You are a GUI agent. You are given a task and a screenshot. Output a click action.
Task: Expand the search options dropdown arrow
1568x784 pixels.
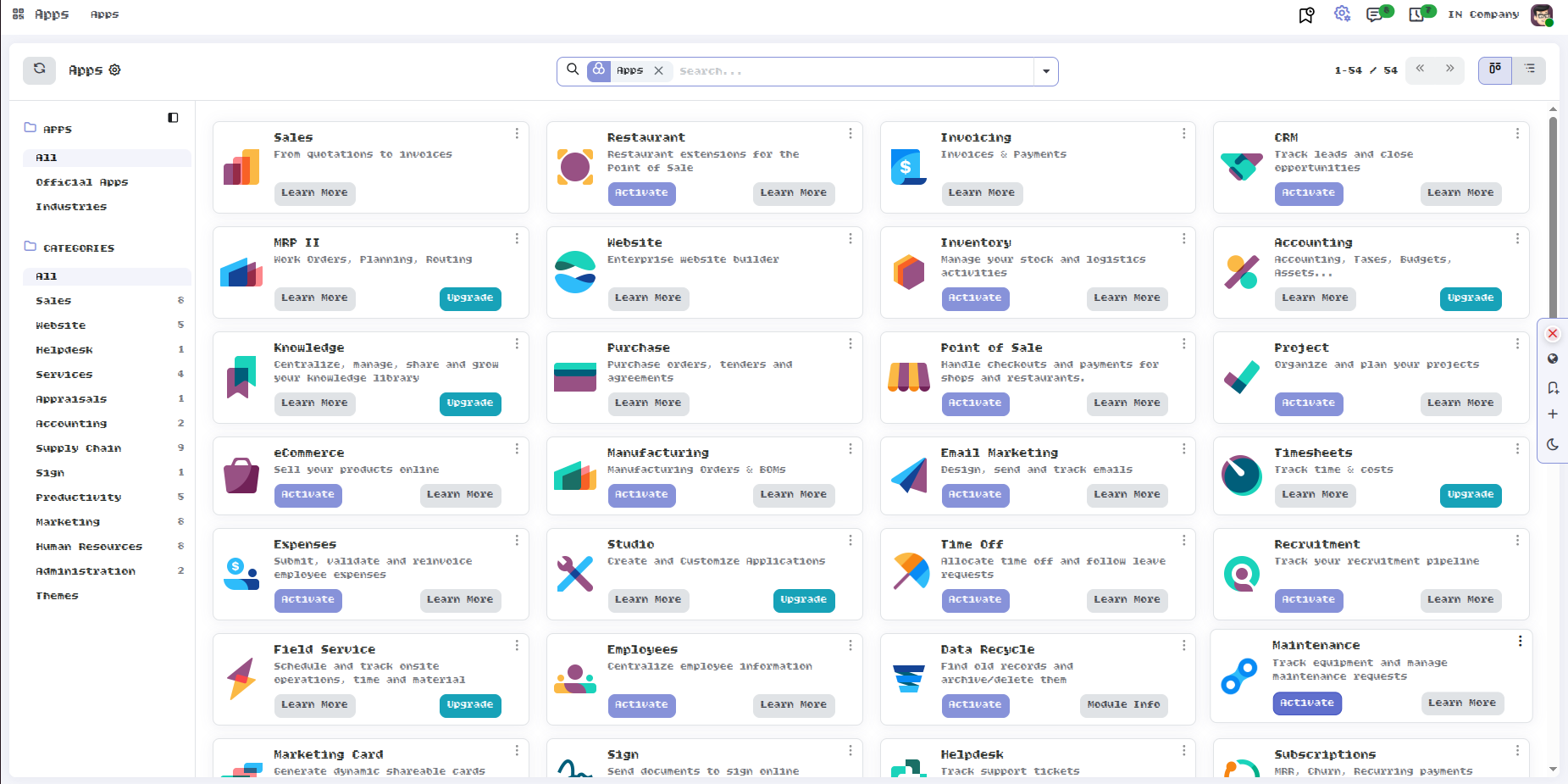[1046, 71]
